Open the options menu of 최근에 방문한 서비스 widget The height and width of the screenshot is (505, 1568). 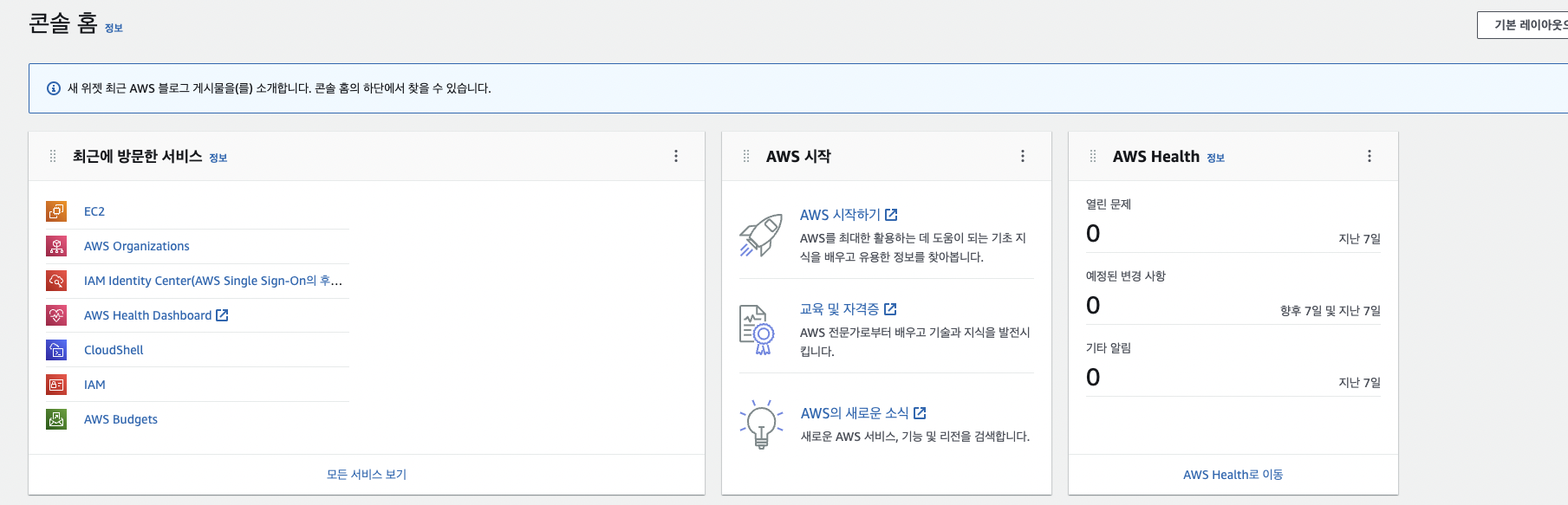pos(676,156)
